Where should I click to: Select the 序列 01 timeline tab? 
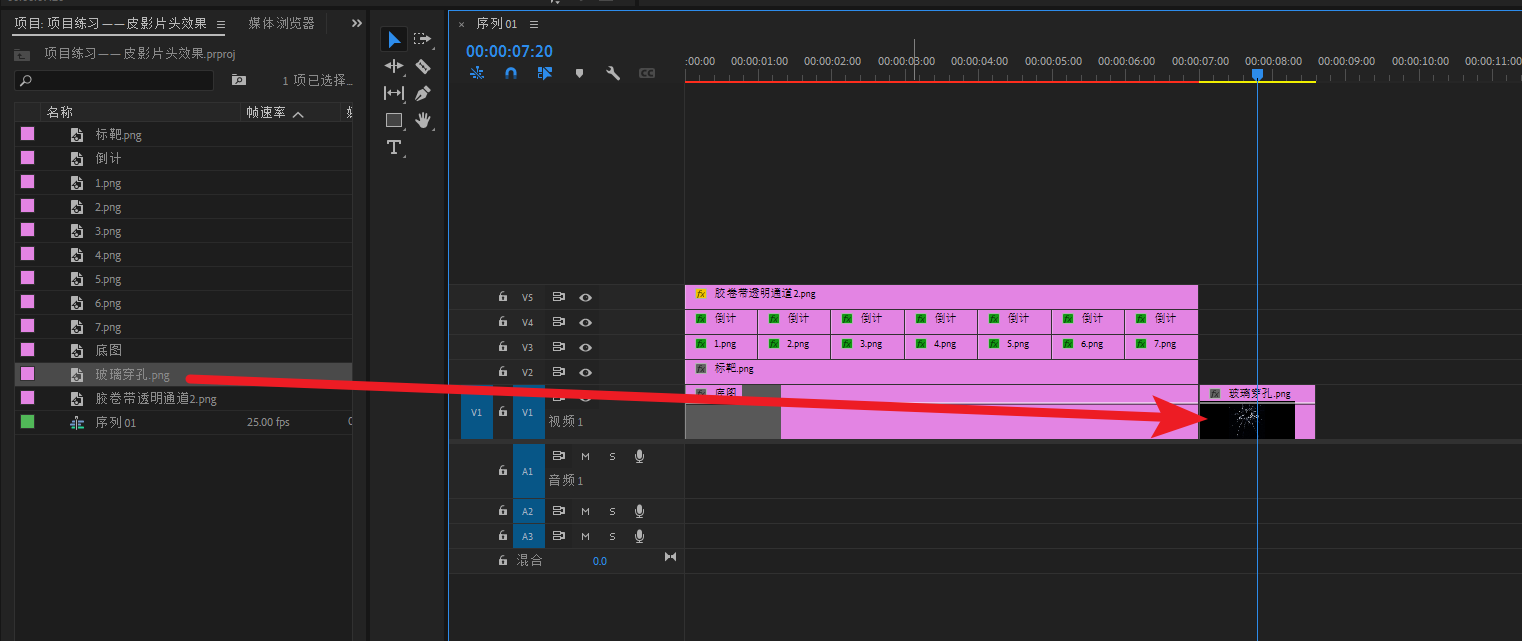coord(496,24)
